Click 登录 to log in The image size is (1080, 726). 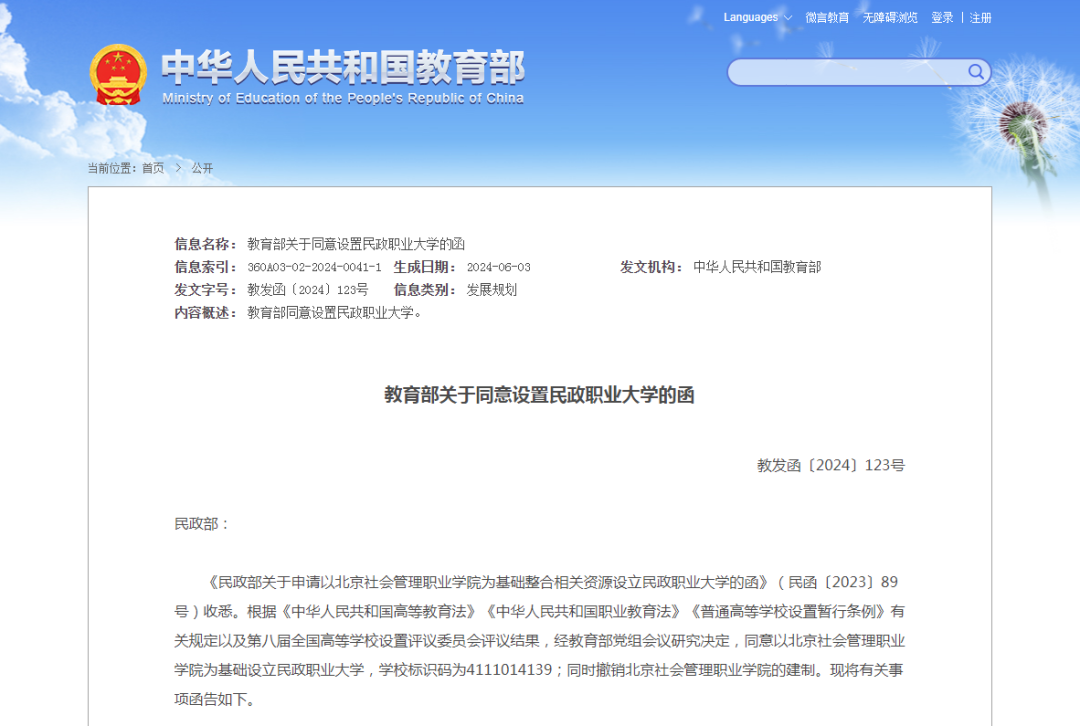coord(942,17)
